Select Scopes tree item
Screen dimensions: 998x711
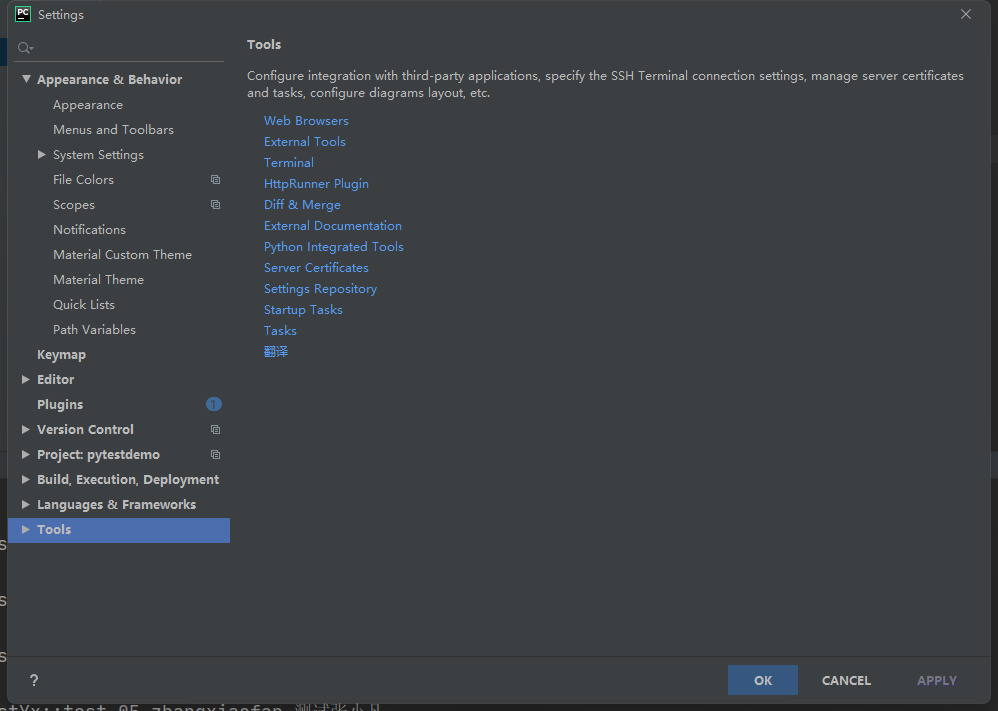point(74,205)
